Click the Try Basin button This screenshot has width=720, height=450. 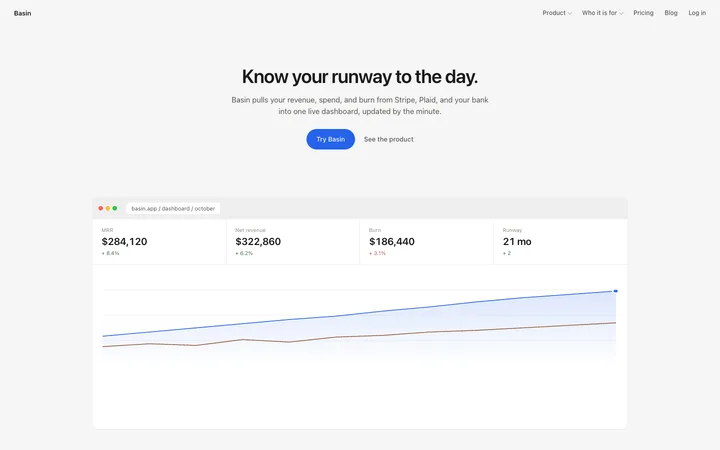[331, 139]
